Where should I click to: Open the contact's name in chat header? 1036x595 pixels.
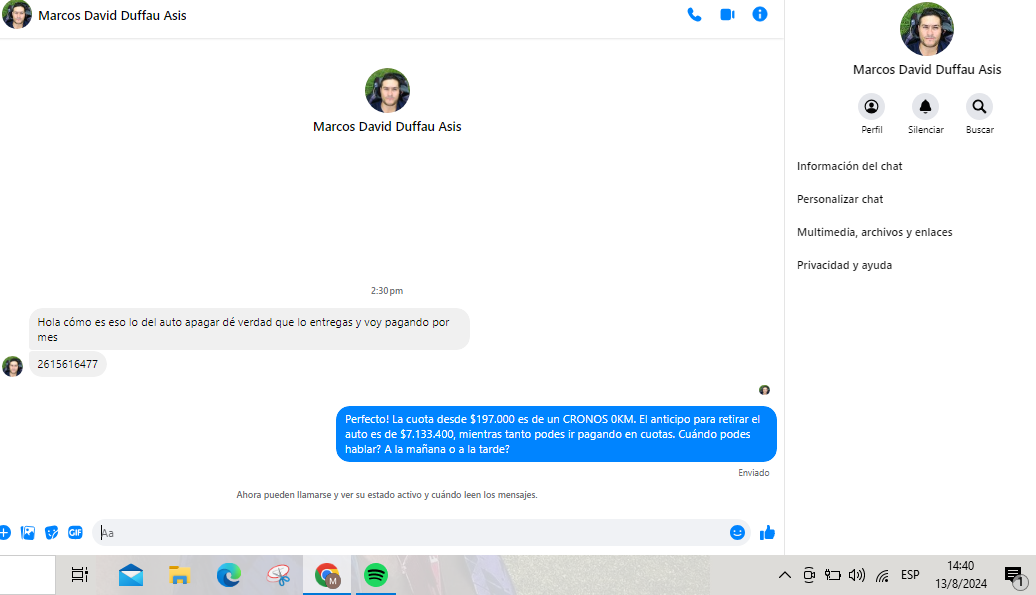click(112, 15)
